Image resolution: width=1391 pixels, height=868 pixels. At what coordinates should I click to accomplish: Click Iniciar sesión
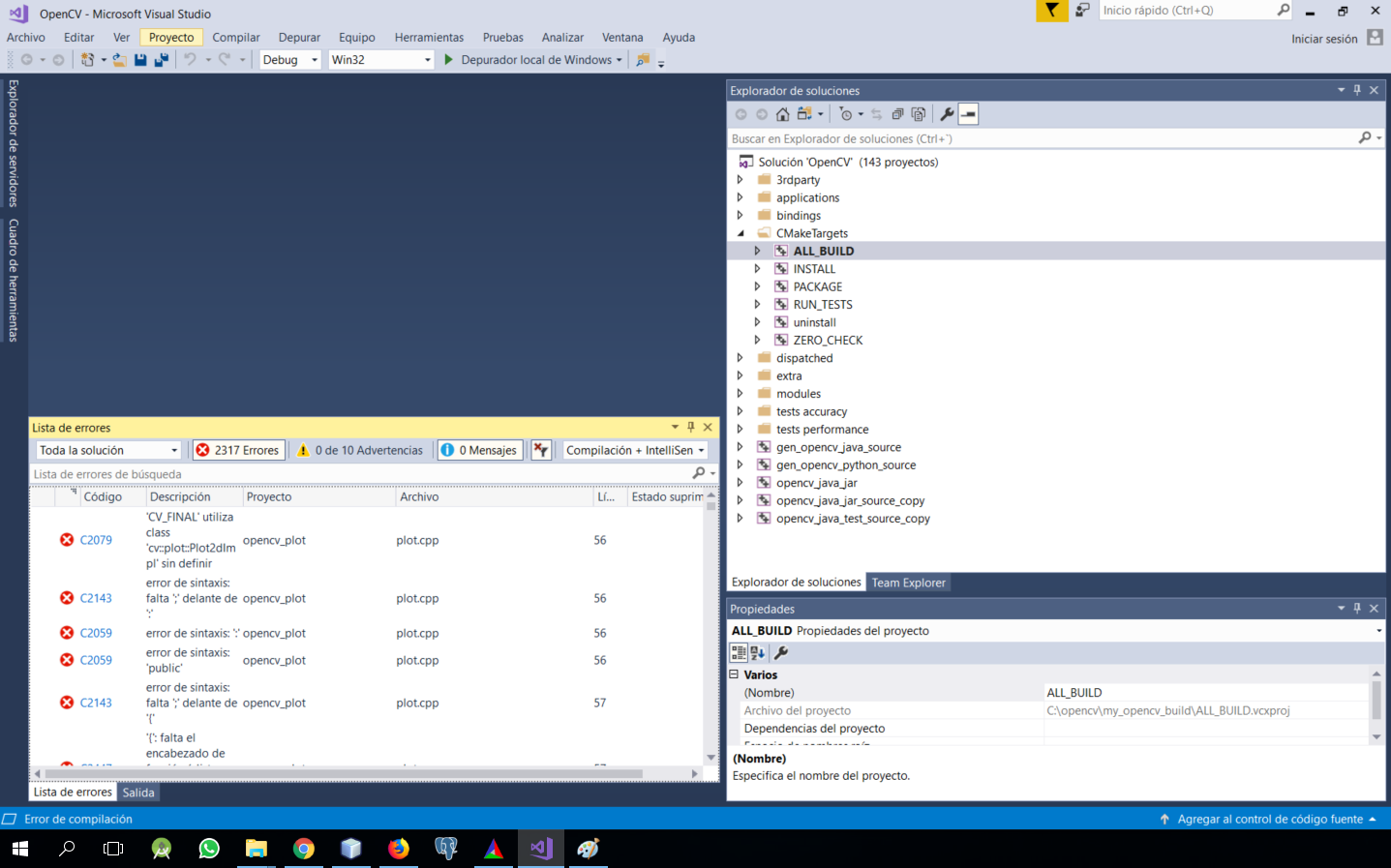point(1324,39)
